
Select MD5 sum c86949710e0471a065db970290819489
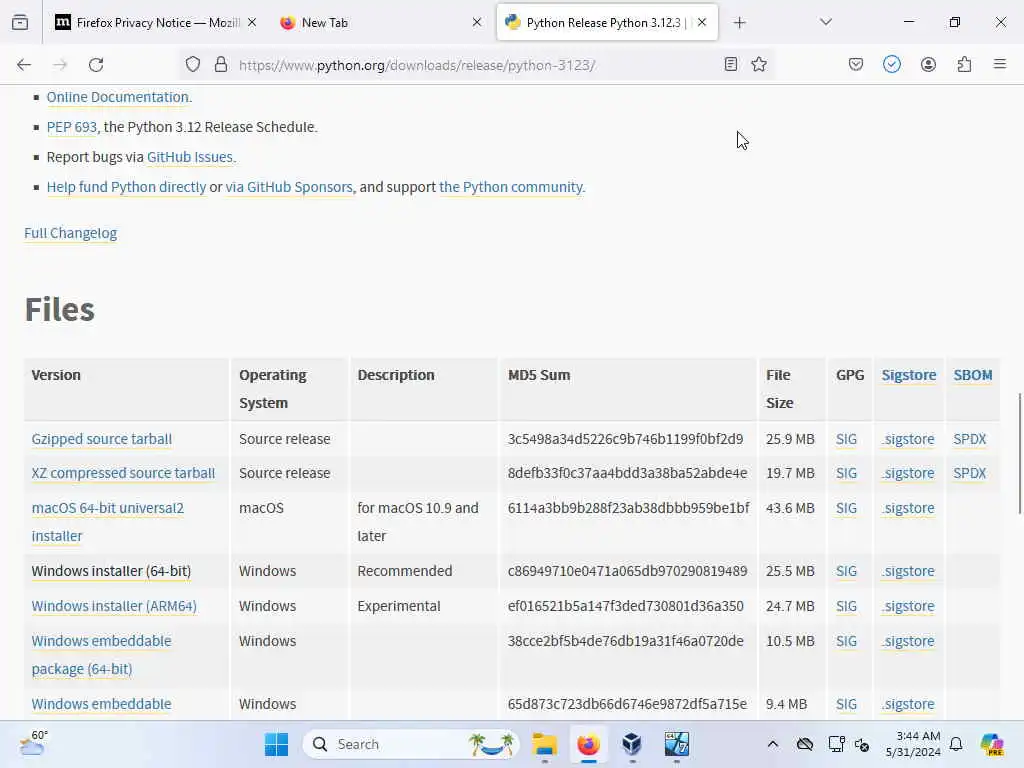tap(628, 571)
